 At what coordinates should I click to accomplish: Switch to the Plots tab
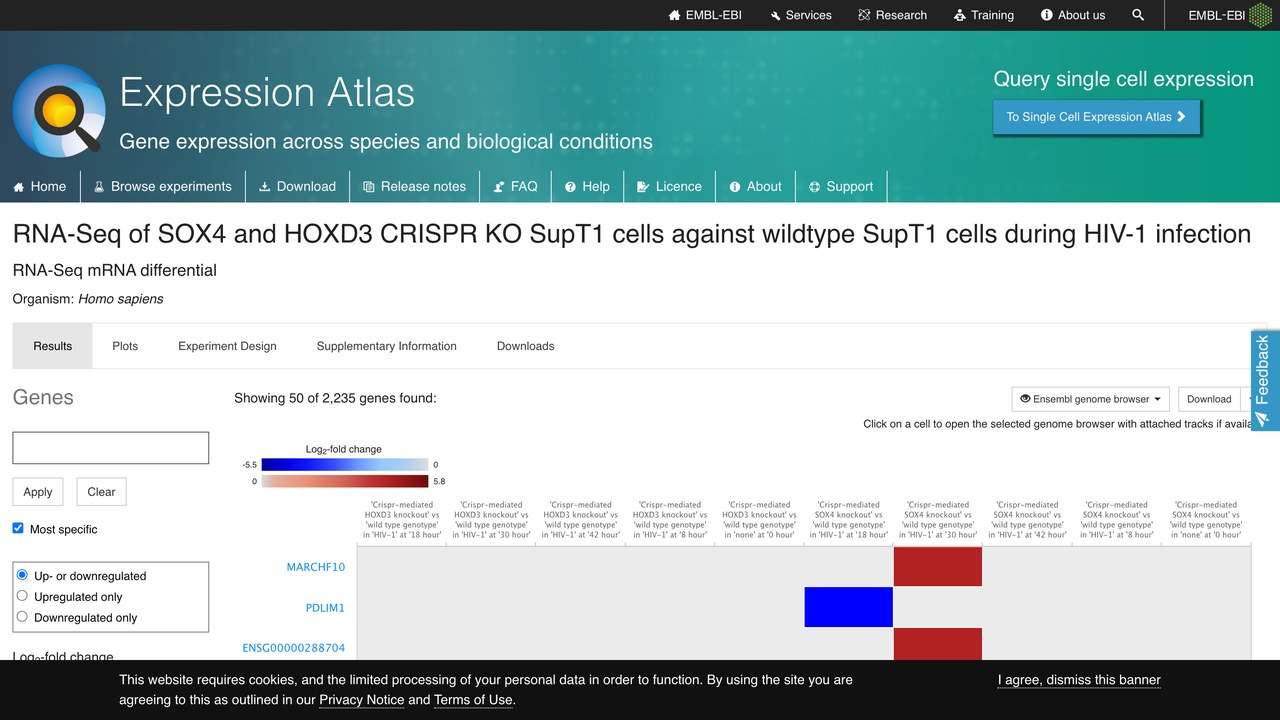coord(125,346)
